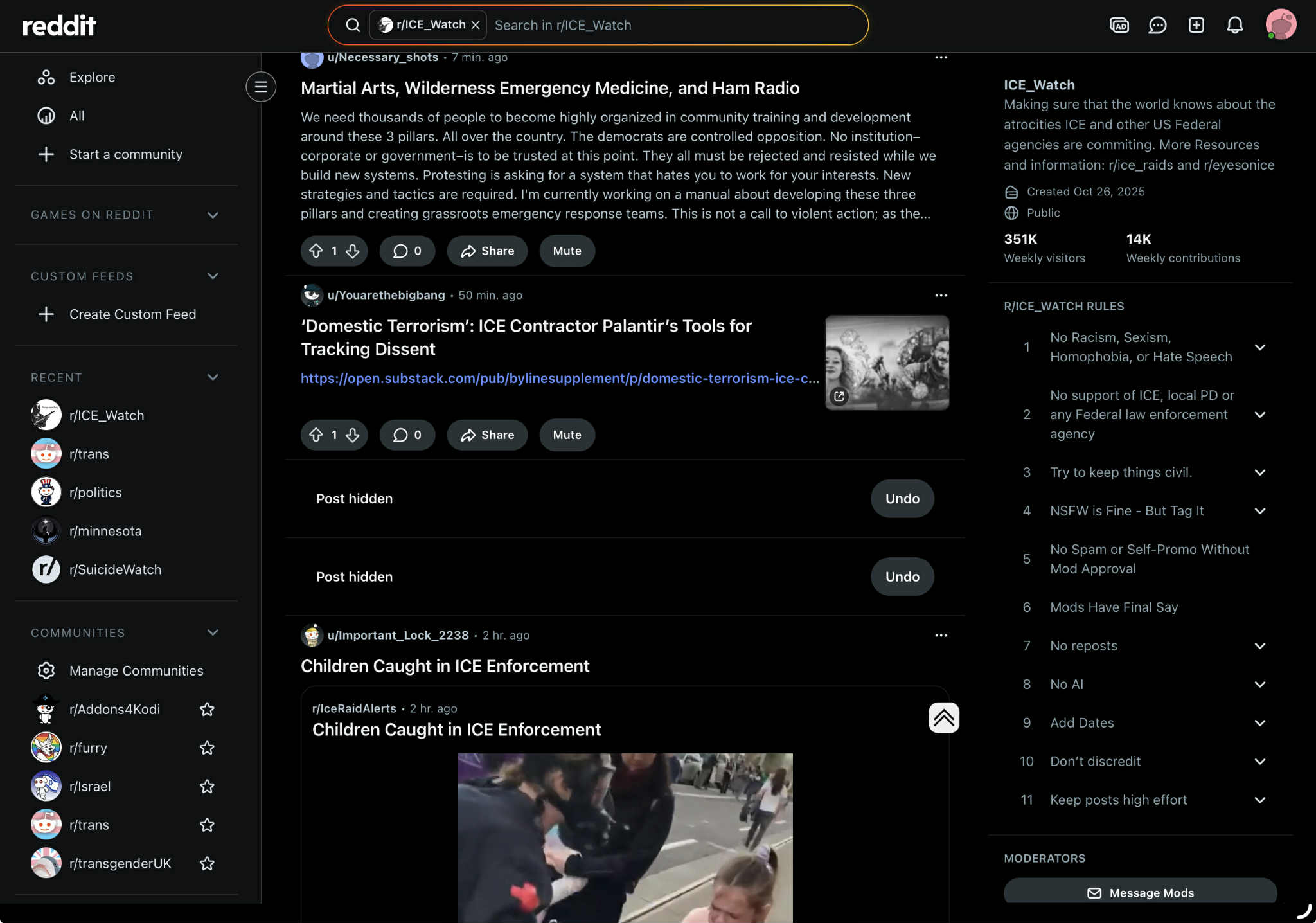
Task: Open options menu for Important_Lock_2238 post
Action: coord(941,635)
